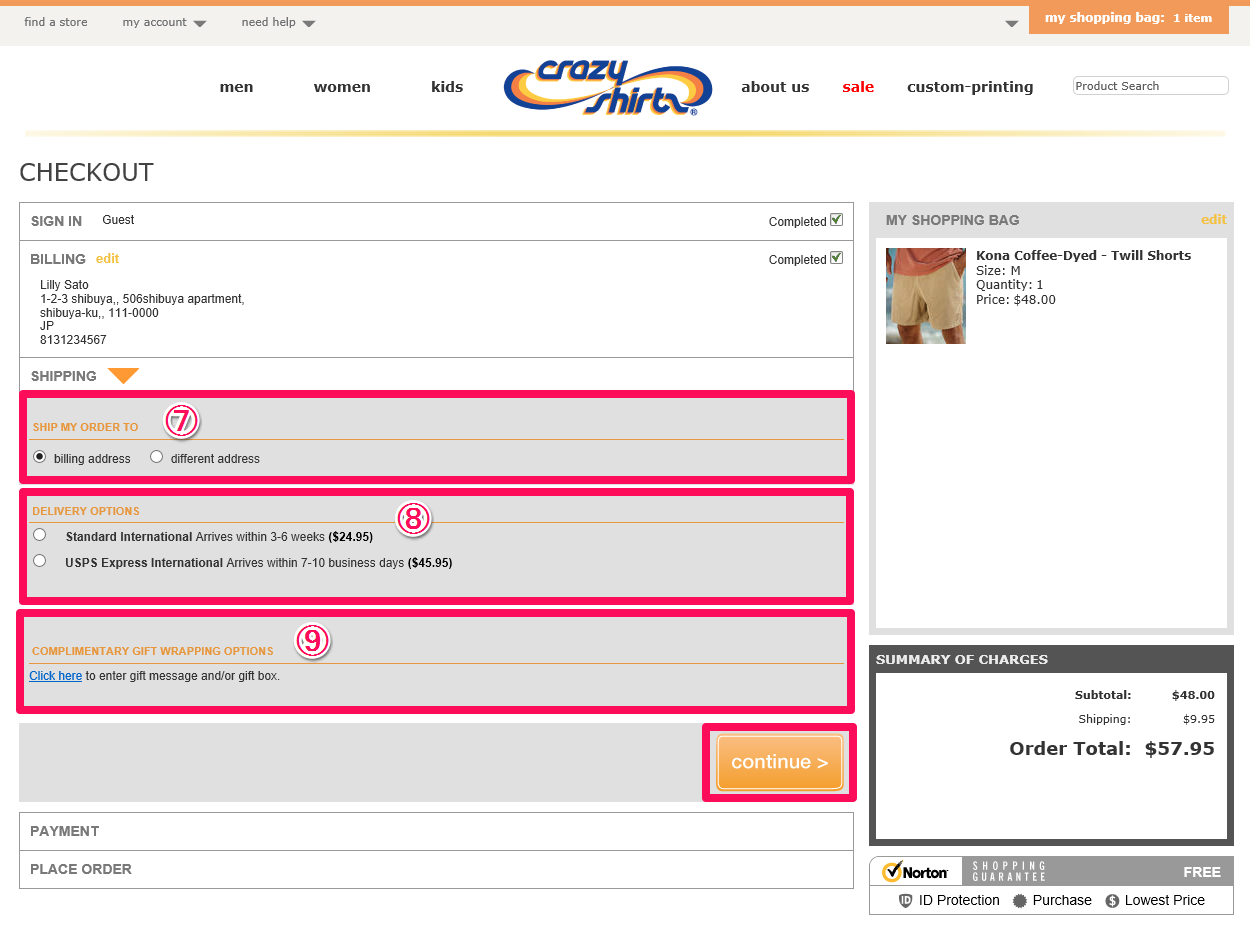
Task: Select the different address radio button
Action: point(156,457)
